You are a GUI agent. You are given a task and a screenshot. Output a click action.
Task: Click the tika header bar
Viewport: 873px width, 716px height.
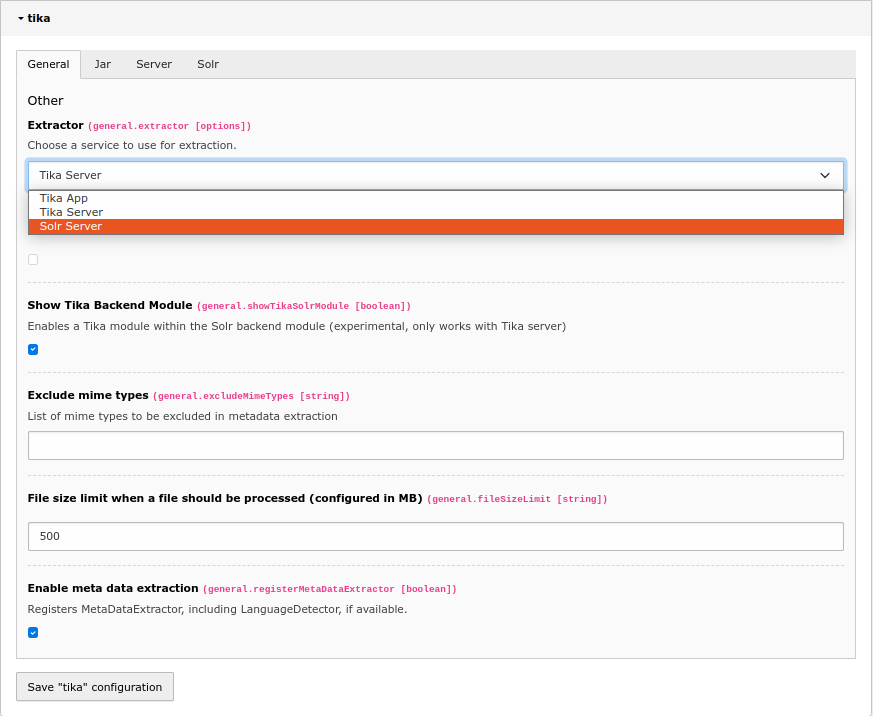coord(436,18)
